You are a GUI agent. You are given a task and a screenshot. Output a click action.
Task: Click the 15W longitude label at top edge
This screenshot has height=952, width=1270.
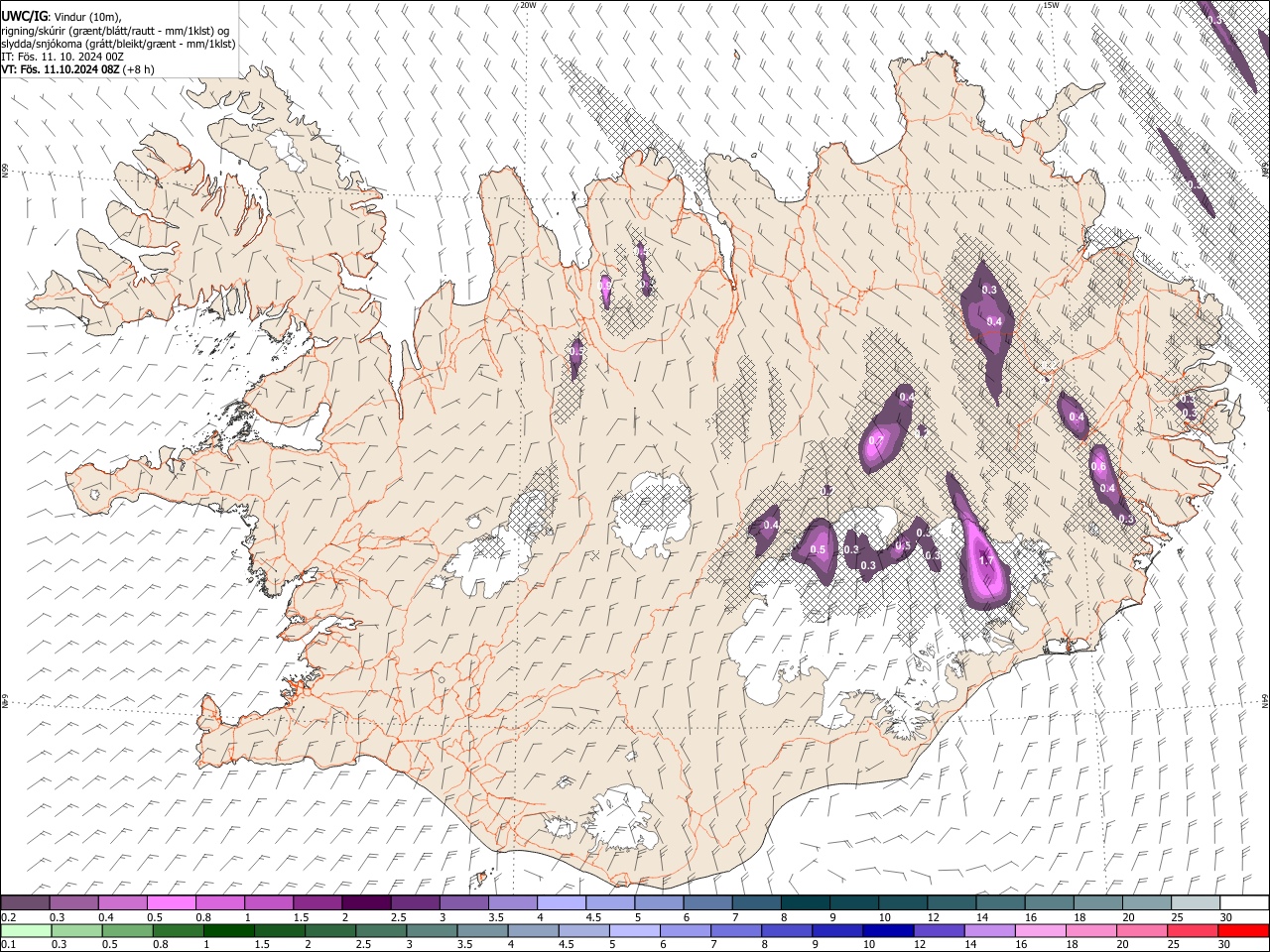pos(1052,5)
